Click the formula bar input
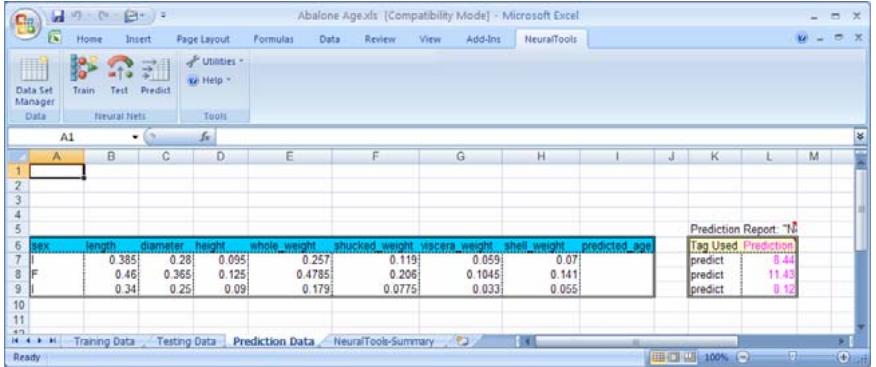Image resolution: width=876 pixels, height=367 pixels. click(536, 137)
